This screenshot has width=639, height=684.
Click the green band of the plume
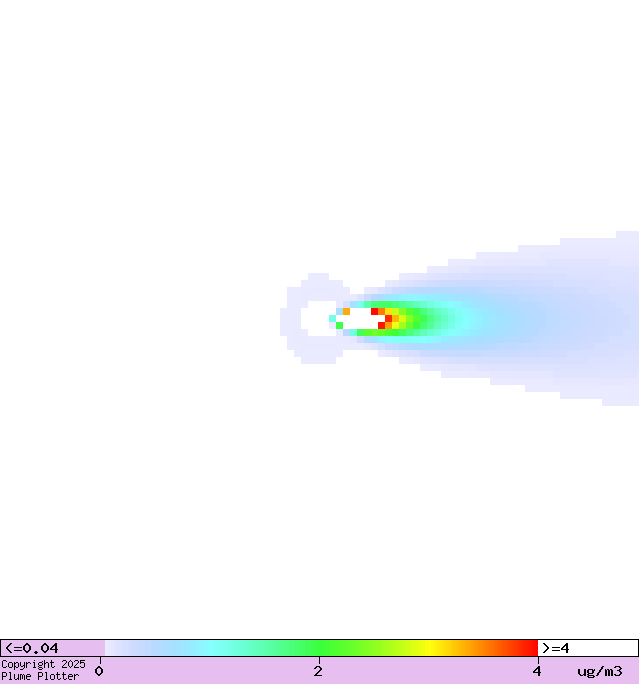coord(422,319)
